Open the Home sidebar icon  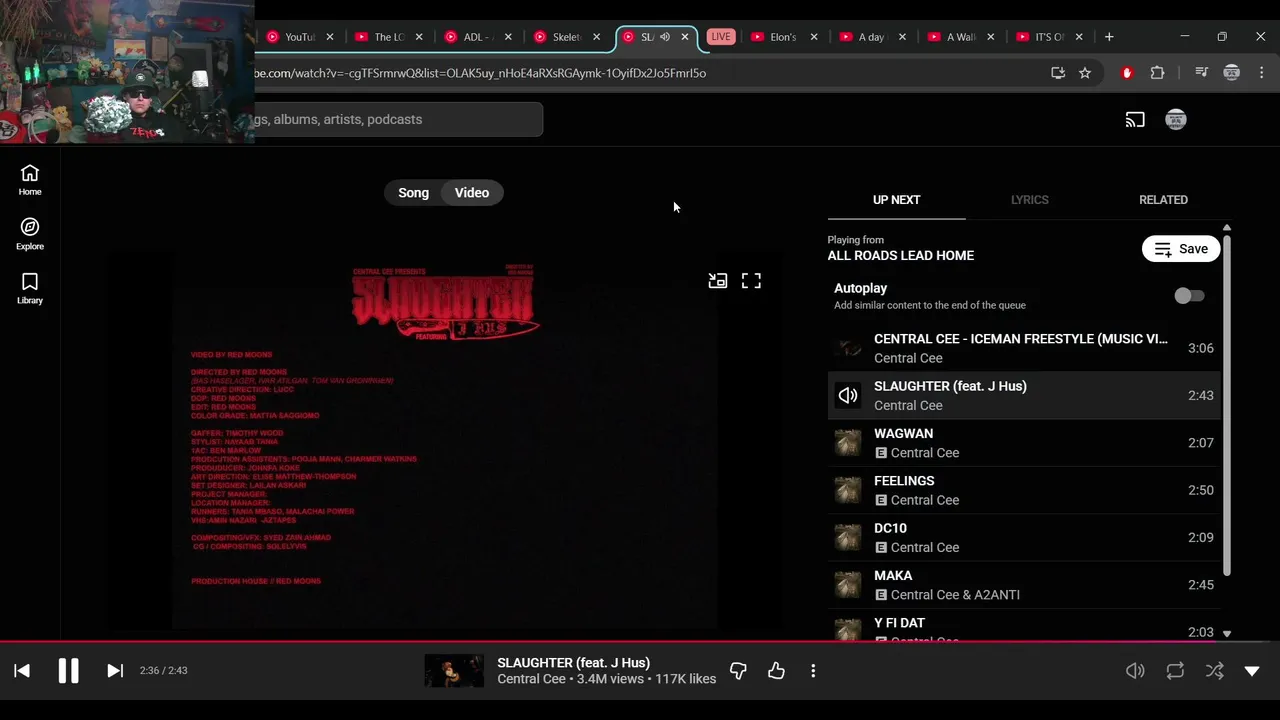pos(30,180)
